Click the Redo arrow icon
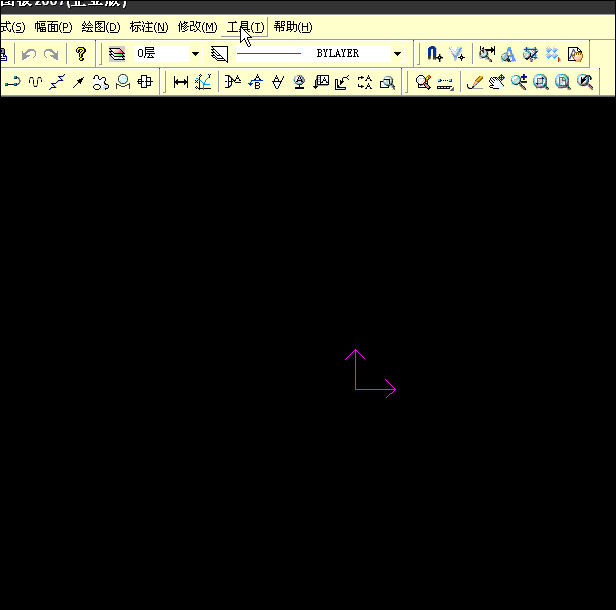 click(51, 54)
